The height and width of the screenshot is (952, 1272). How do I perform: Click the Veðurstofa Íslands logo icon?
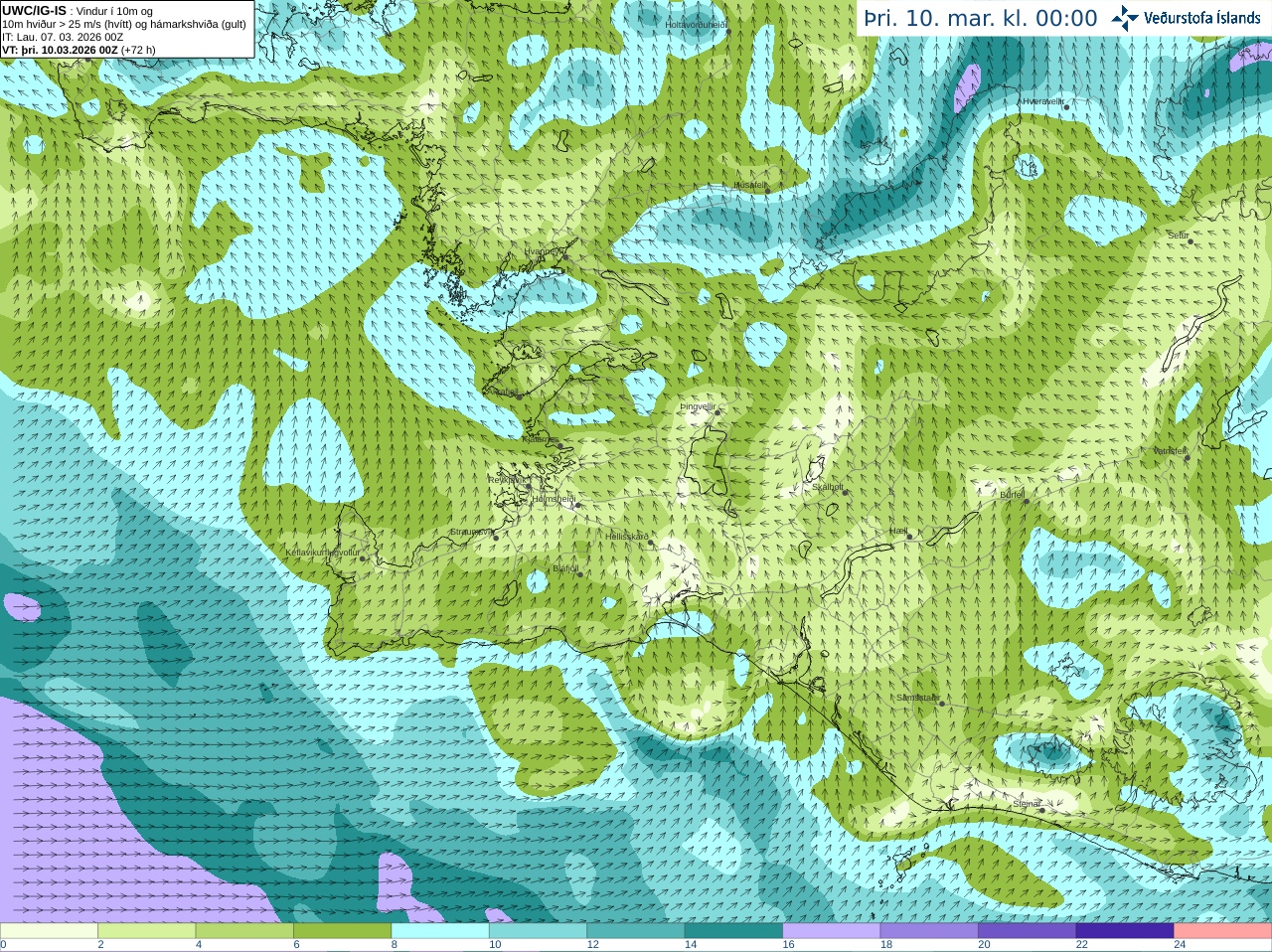(x=1125, y=18)
